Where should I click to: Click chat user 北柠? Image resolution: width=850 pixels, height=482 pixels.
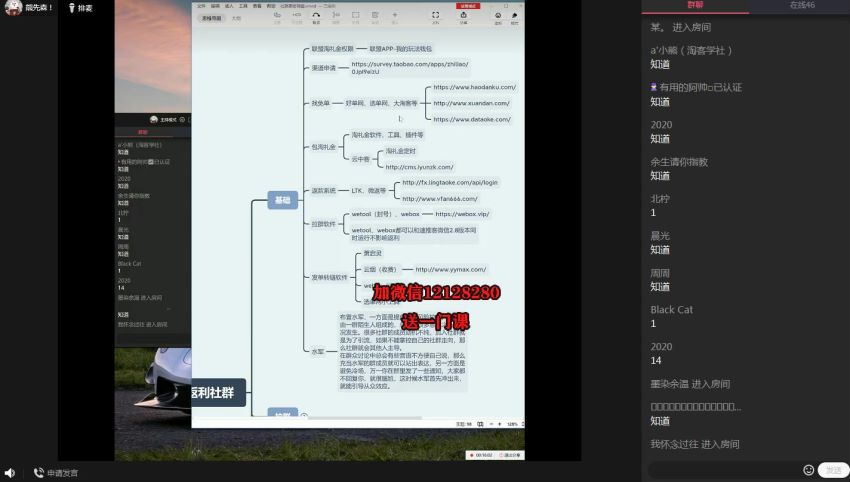click(660, 198)
